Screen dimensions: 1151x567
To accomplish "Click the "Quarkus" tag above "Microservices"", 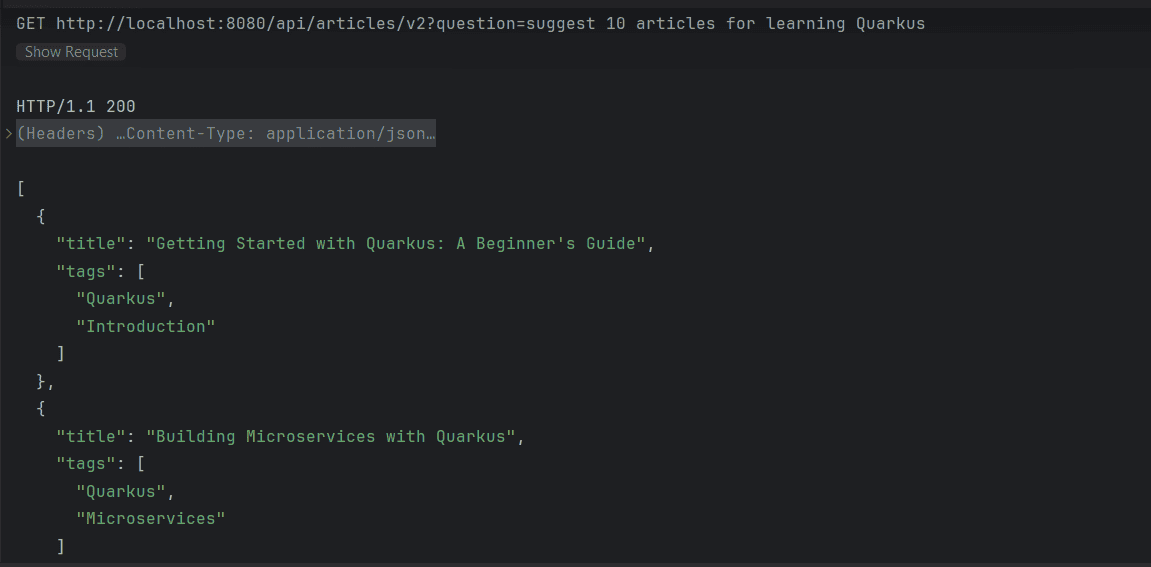I will click(x=121, y=491).
